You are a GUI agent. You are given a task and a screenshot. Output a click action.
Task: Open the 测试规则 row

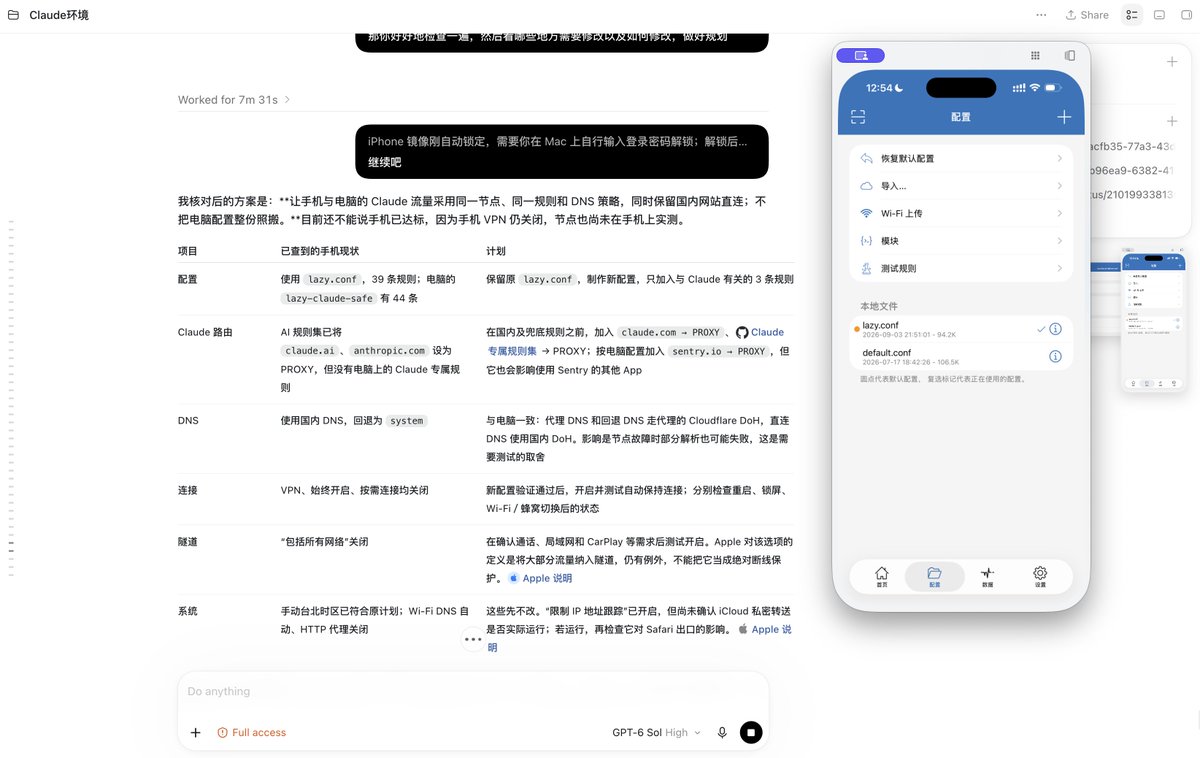coord(961,268)
